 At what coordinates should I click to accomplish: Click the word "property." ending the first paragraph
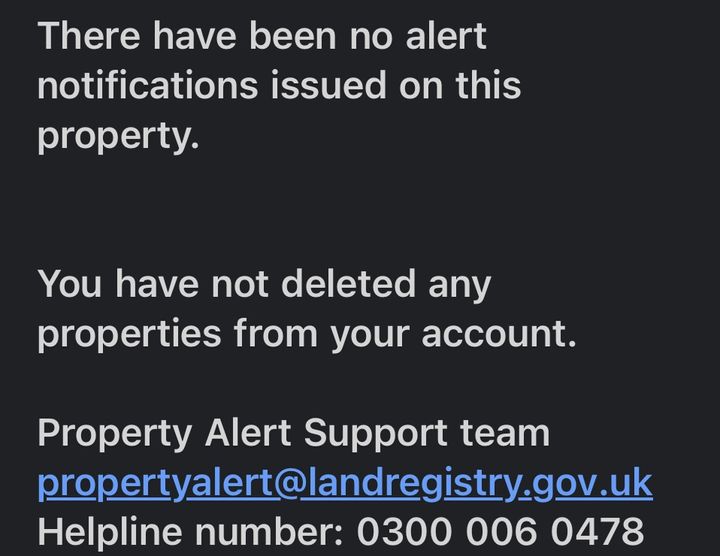click(x=118, y=135)
